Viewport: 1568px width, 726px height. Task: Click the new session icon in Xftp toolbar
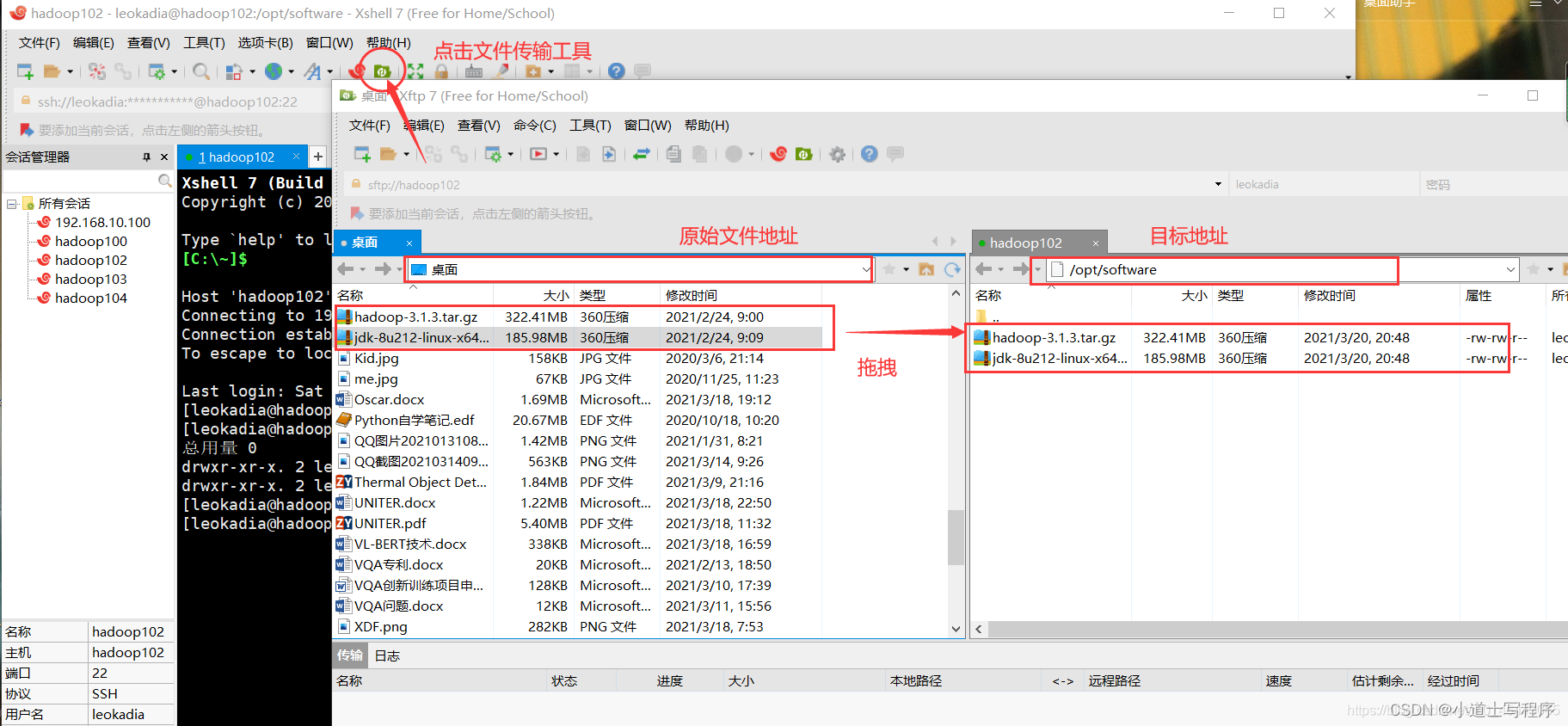coord(363,154)
